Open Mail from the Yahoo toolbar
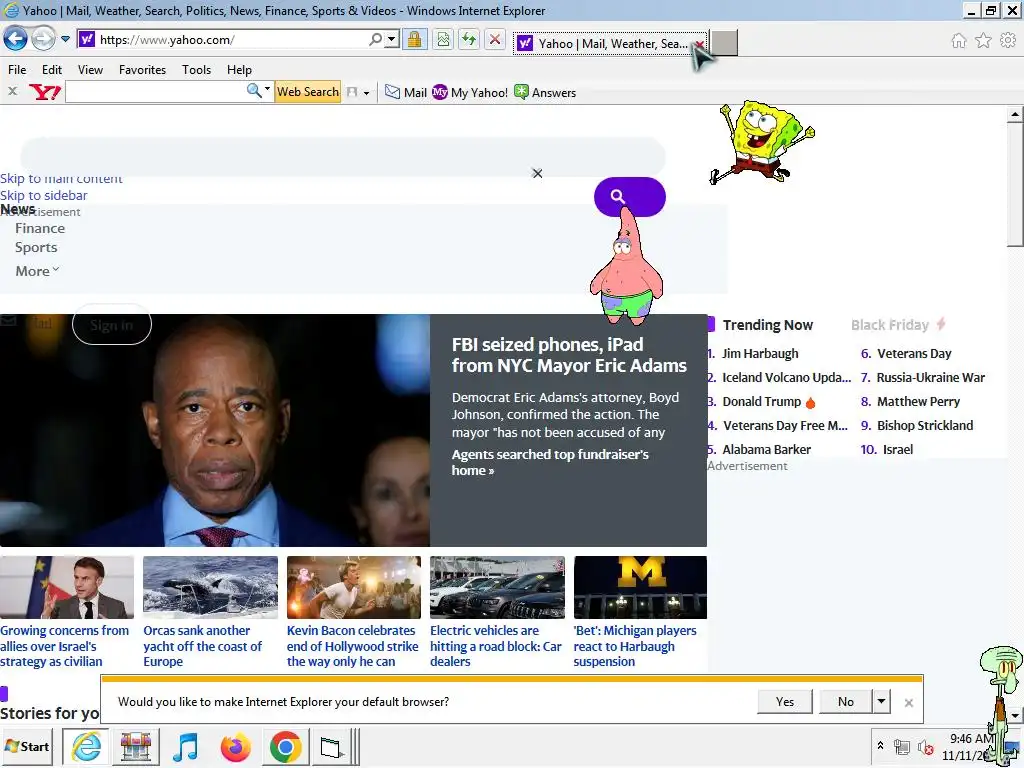 tap(406, 92)
